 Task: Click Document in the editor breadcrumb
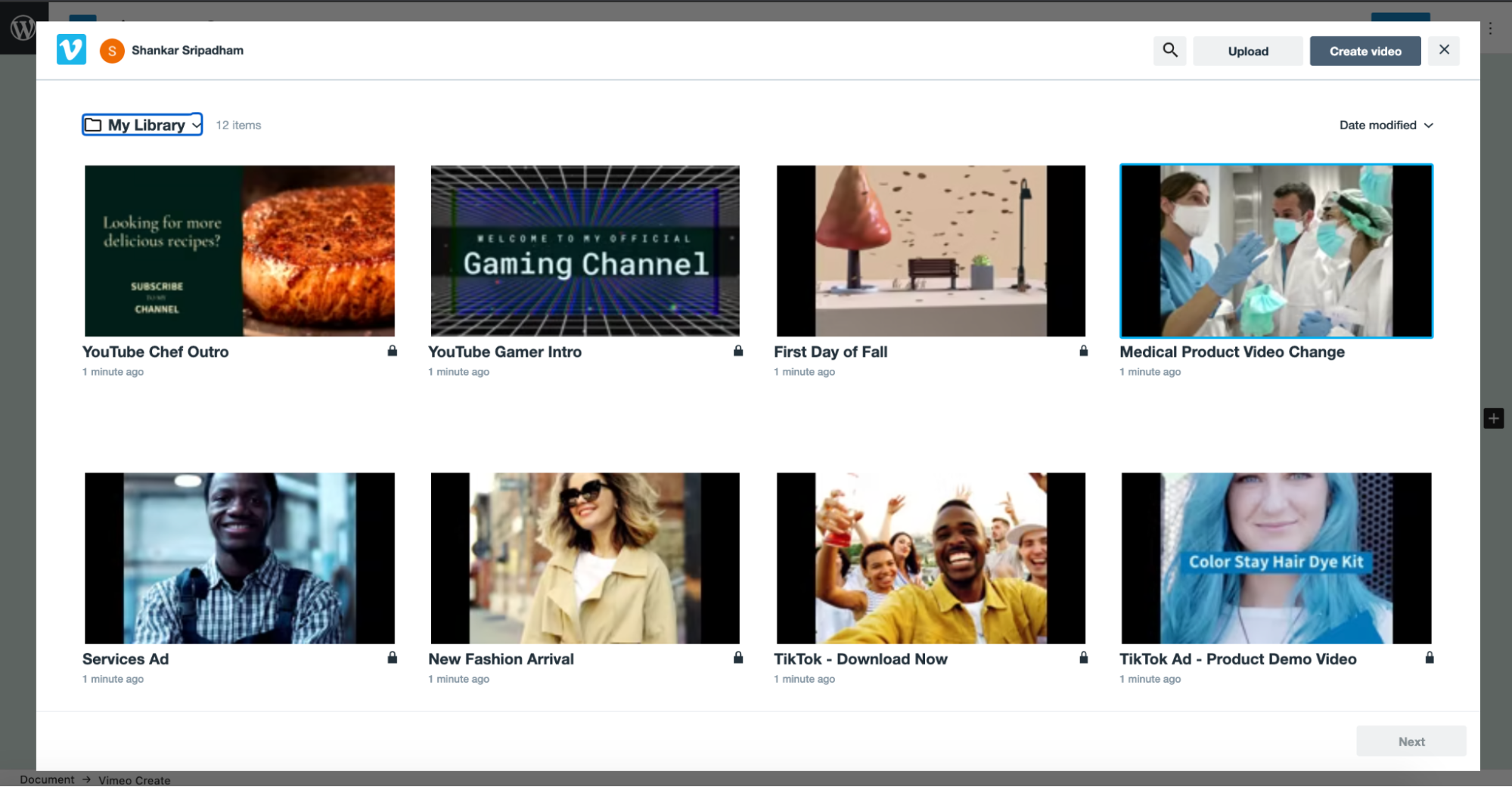pos(47,779)
